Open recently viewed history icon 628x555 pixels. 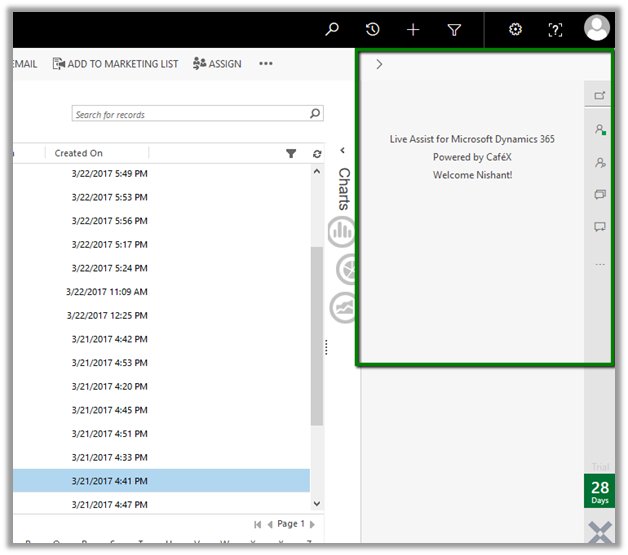tap(373, 30)
